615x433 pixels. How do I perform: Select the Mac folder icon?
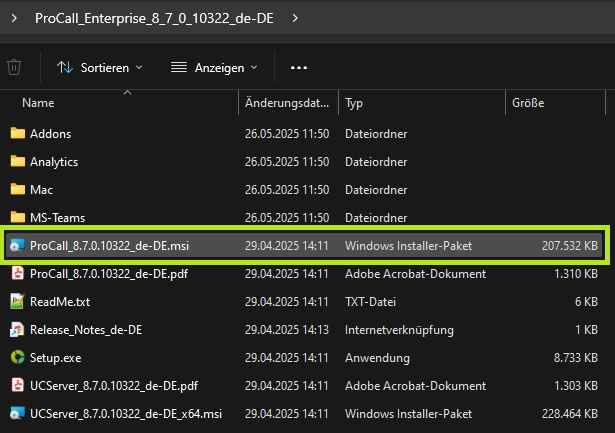pos(17,189)
